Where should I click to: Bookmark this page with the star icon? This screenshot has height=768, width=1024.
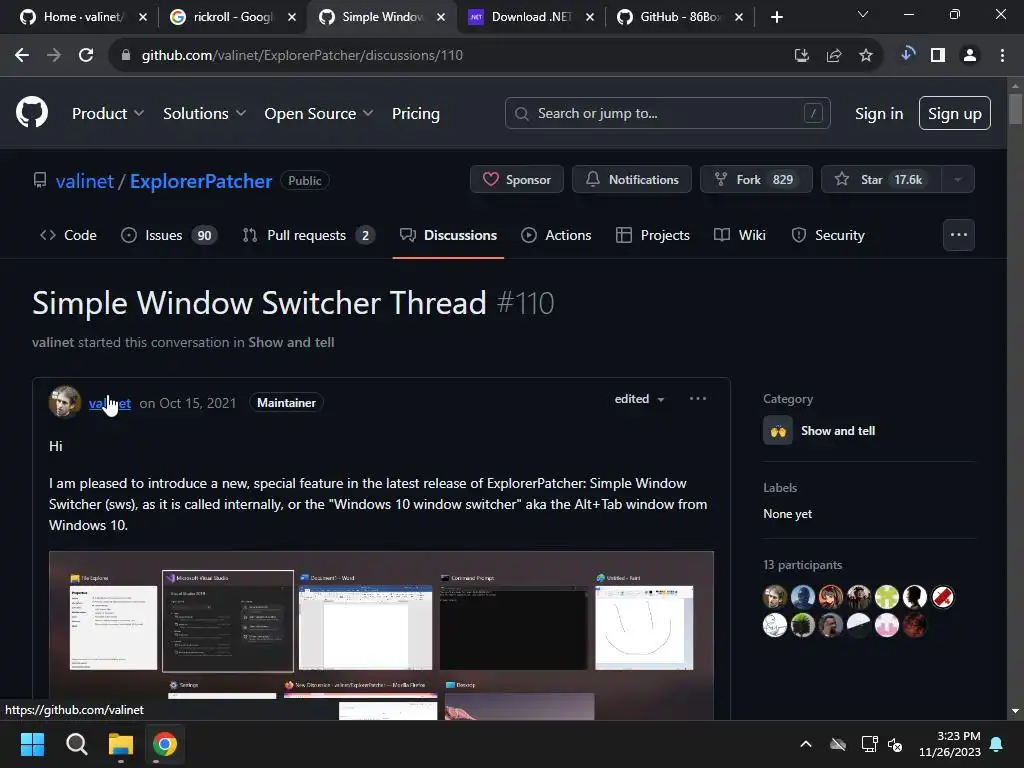866,56
